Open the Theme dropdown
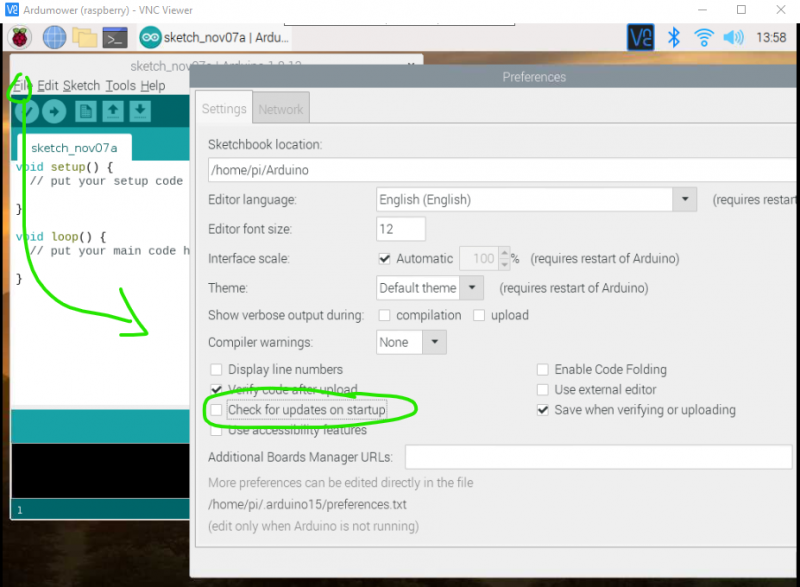This screenshot has height=587, width=800. tap(472, 288)
